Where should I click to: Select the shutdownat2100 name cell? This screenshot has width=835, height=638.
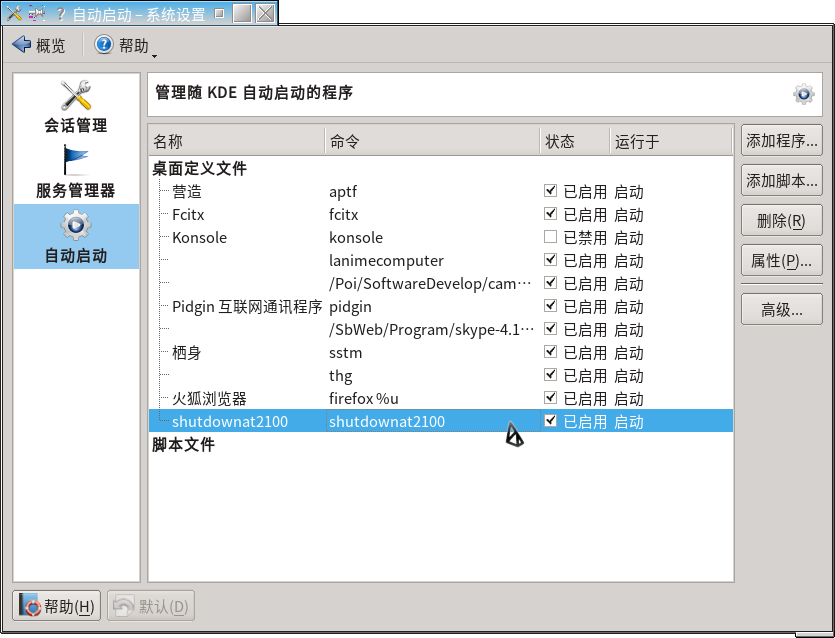[230, 422]
